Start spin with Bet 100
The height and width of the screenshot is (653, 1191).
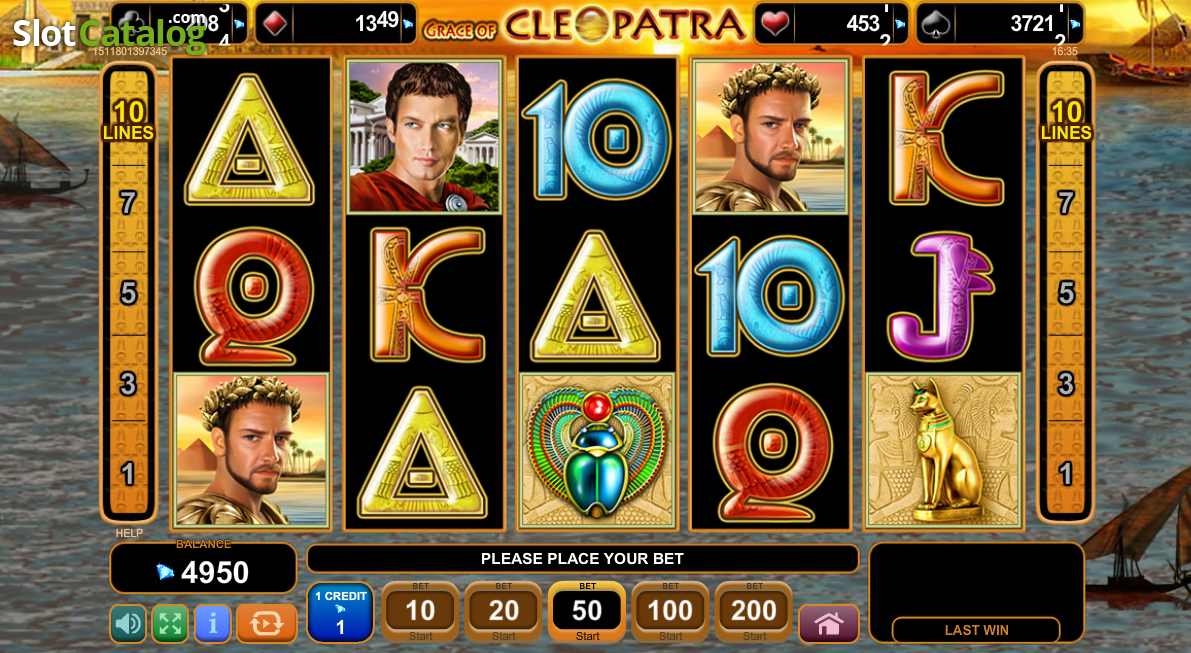coord(670,612)
